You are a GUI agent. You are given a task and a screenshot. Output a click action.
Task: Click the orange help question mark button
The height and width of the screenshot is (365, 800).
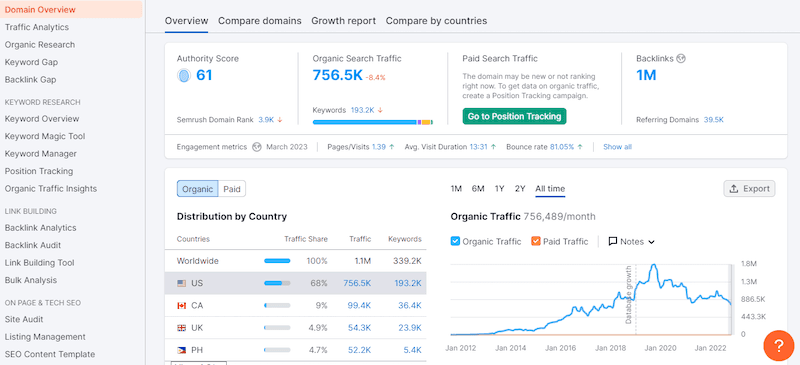779,346
